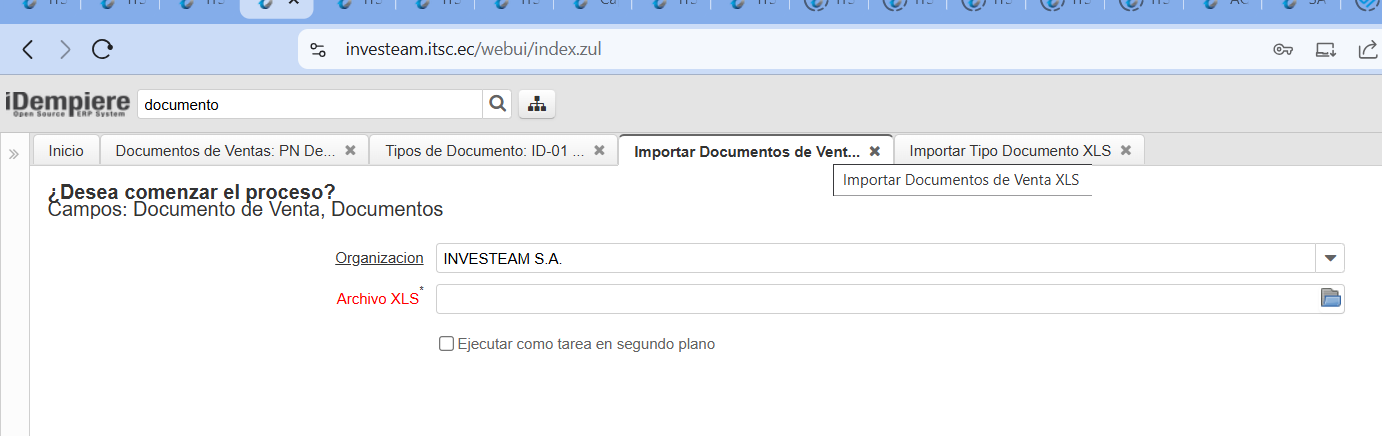
Task: Open Importar Tipo Documento XLS tab
Action: tap(1009, 151)
